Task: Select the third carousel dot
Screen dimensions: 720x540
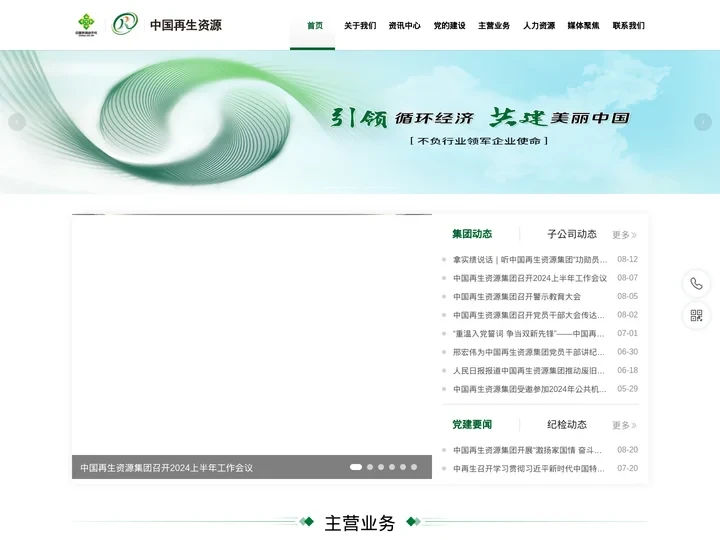Action: [381, 467]
